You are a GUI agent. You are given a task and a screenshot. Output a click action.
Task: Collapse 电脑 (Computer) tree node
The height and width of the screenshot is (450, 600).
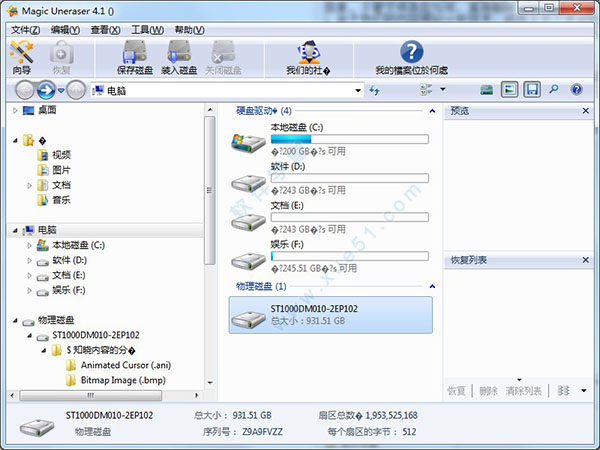15,230
